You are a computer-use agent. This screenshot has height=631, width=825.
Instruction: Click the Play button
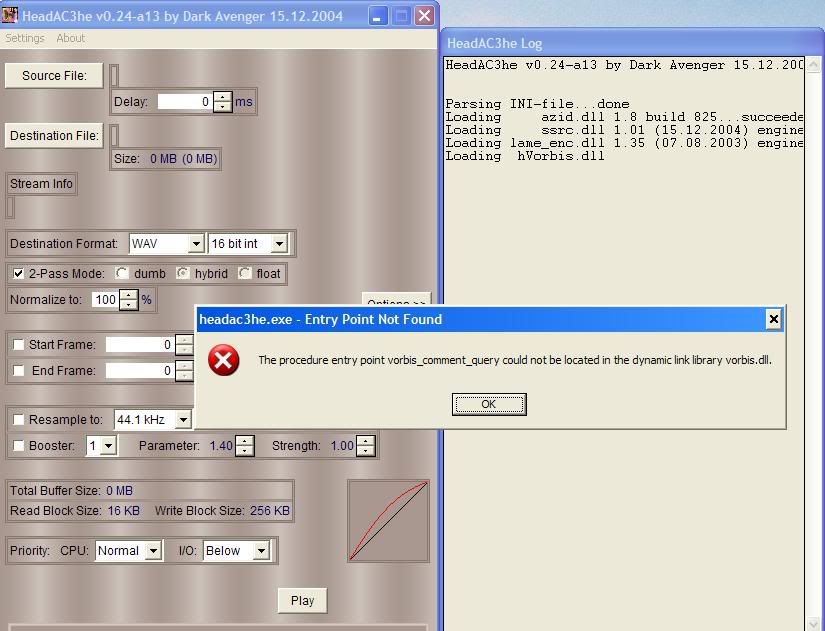(303, 600)
